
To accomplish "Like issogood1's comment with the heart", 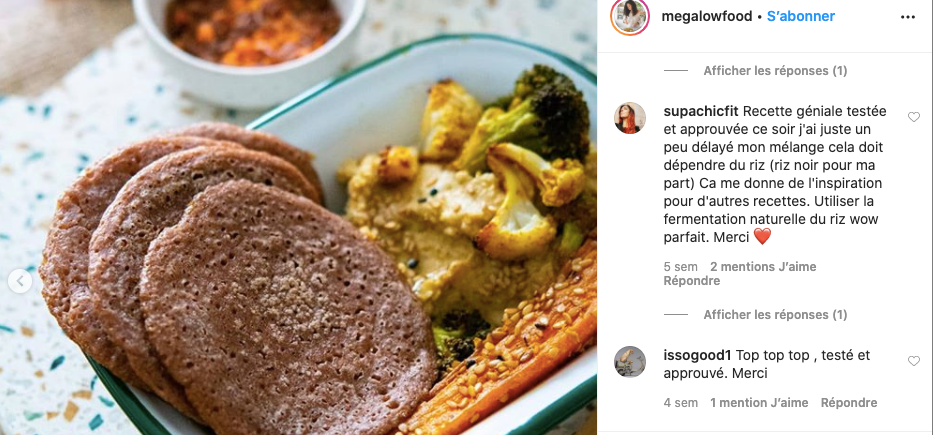I will pyautogui.click(x=913, y=361).
